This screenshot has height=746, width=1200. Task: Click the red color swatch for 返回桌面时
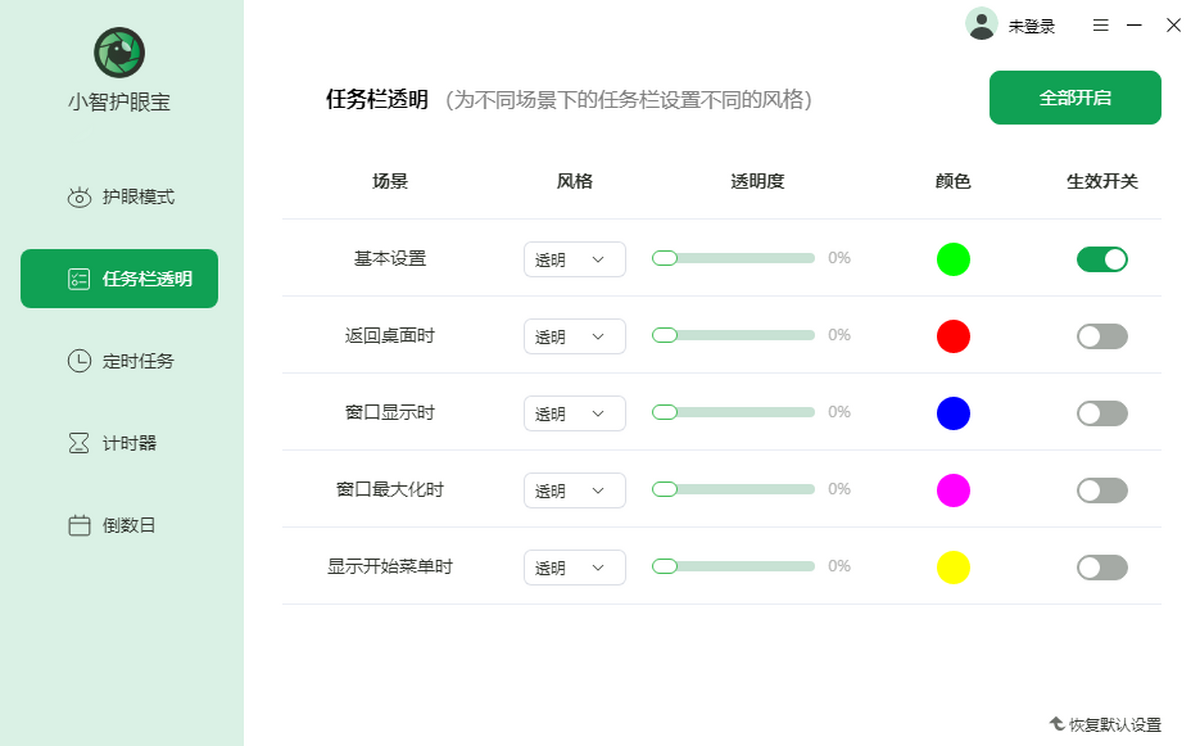click(952, 336)
